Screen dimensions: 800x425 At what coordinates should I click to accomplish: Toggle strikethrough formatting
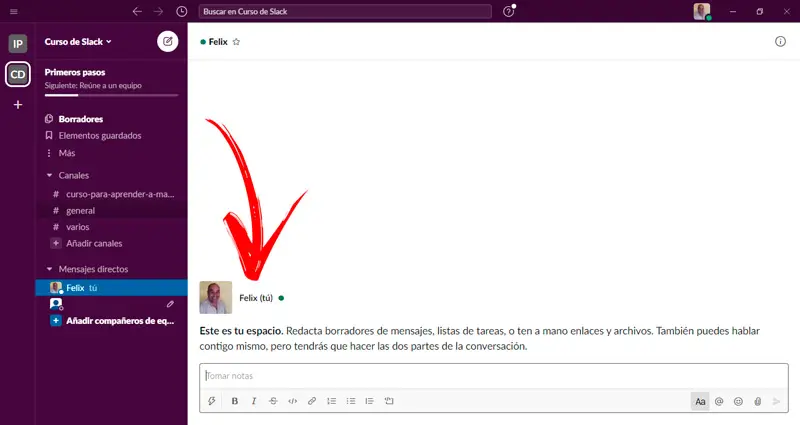(x=273, y=401)
